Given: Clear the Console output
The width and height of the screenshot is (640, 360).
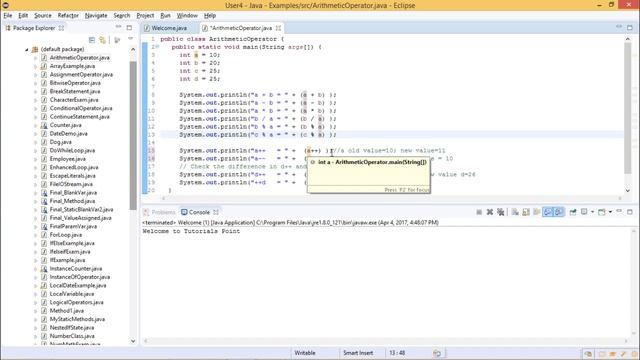Looking at the screenshot, I should 515,212.
